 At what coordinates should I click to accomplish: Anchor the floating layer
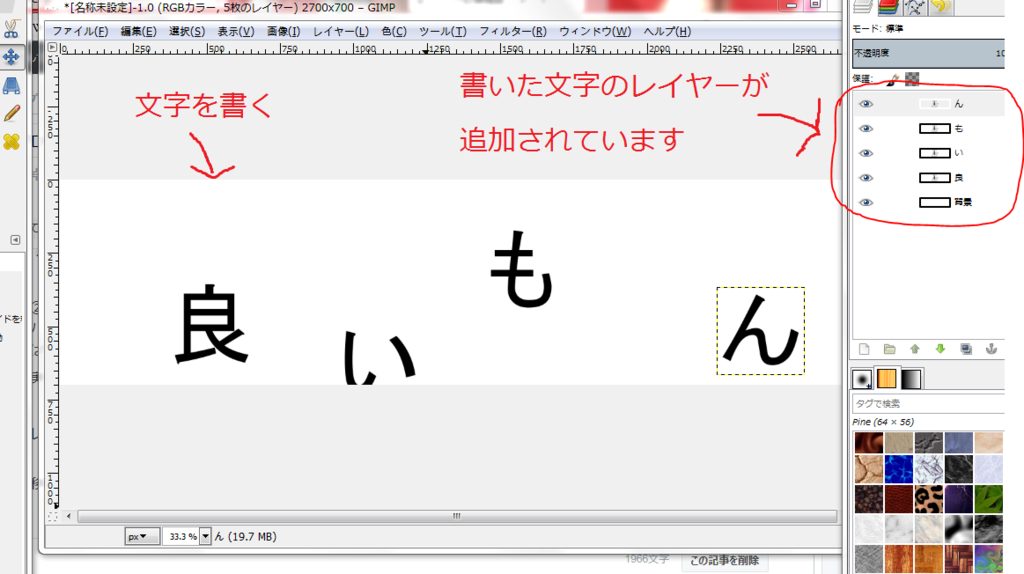pyautogui.click(x=991, y=349)
